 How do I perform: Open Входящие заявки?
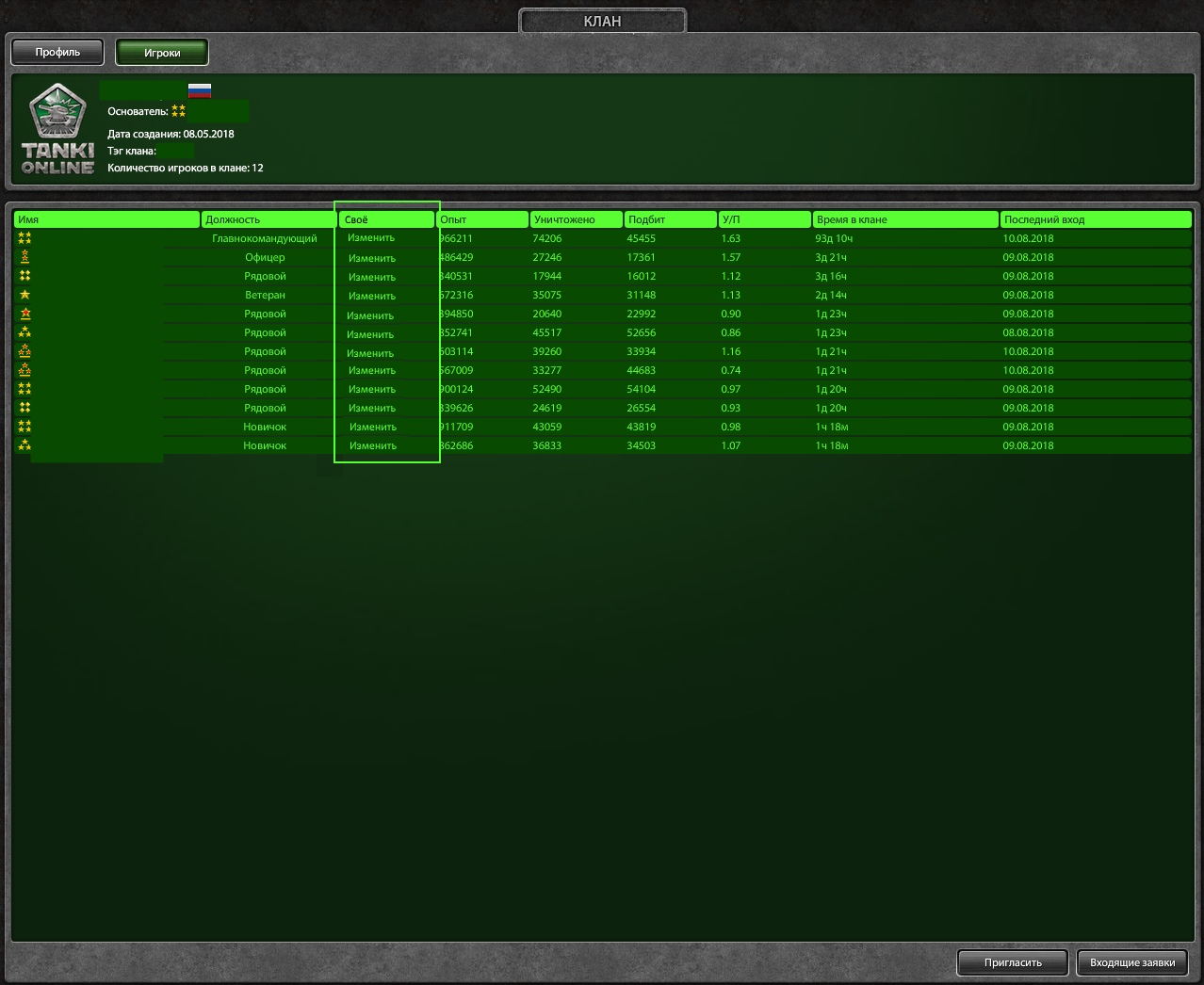[x=1132, y=962]
